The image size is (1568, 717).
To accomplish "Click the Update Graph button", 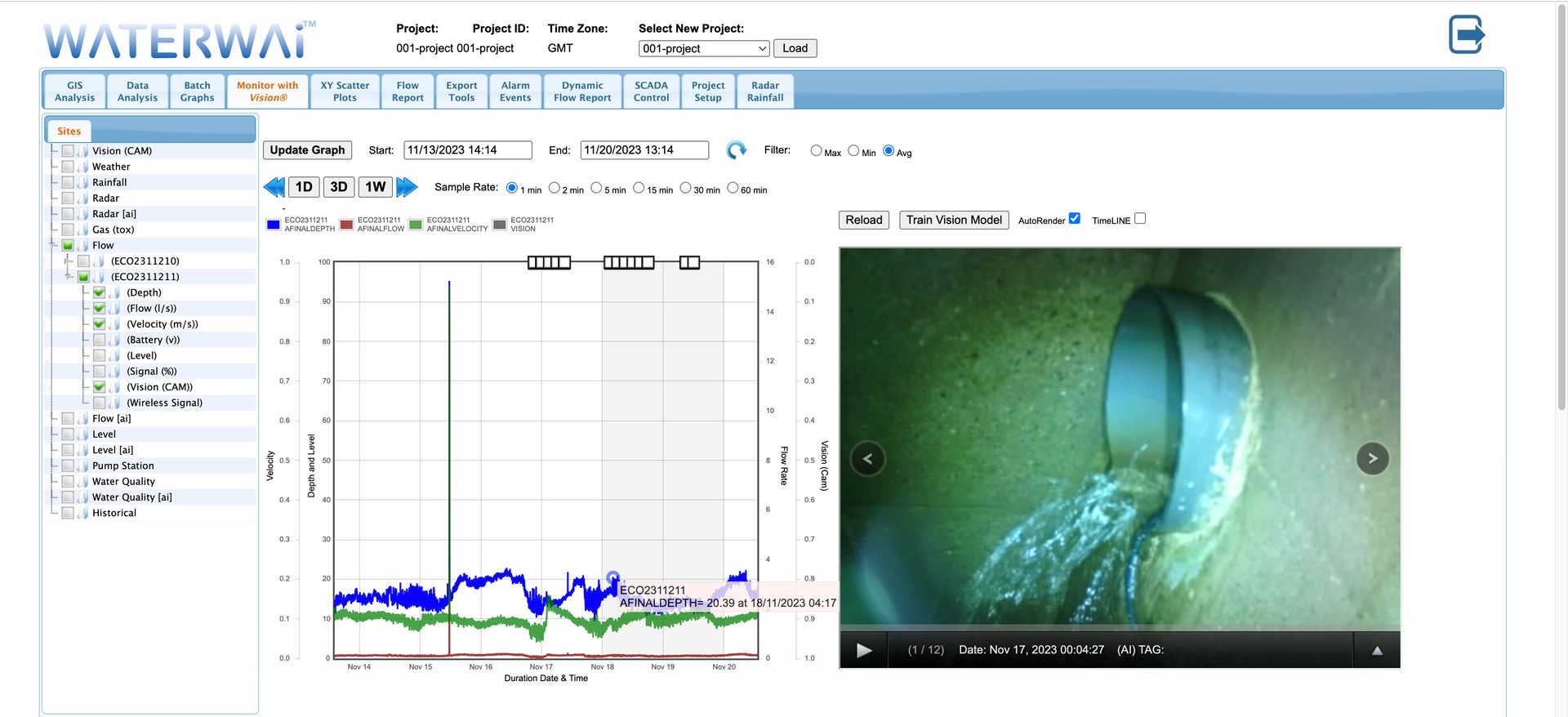I will point(307,150).
